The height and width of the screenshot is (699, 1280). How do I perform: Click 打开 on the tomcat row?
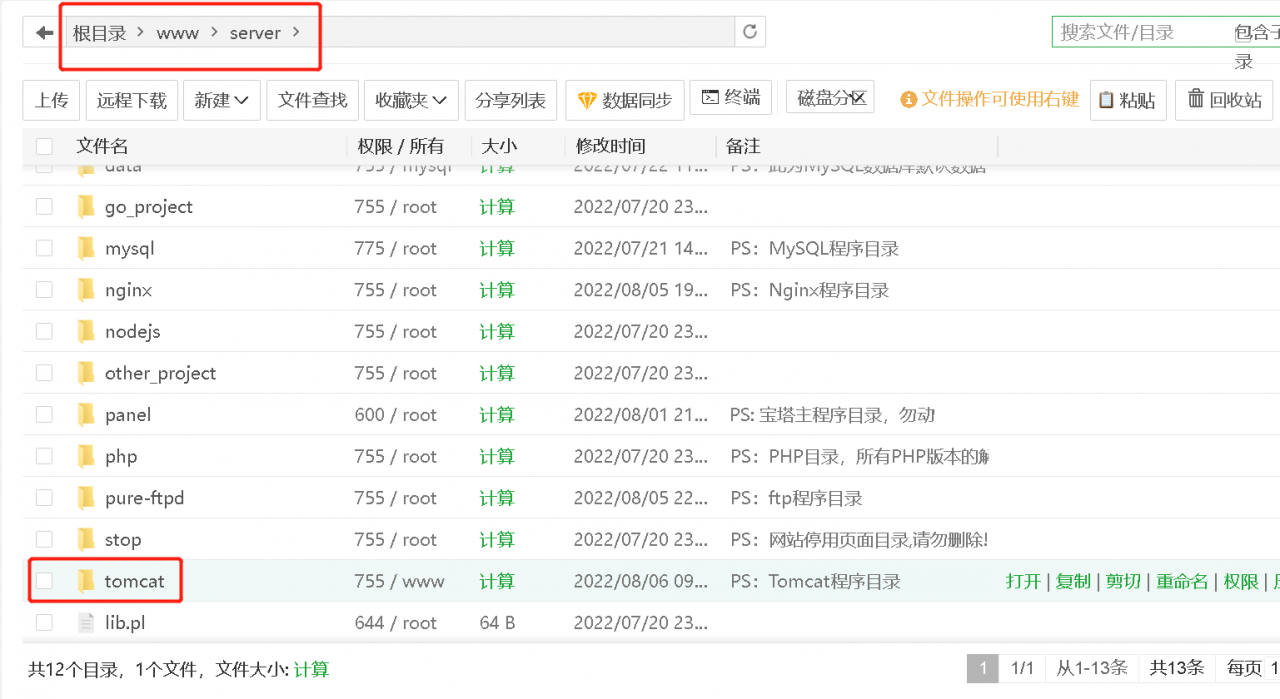pos(1023,581)
